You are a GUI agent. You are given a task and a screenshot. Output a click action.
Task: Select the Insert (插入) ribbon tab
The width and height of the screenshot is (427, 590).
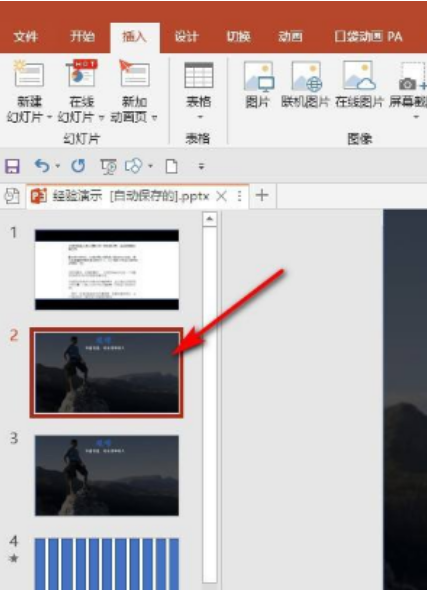pos(134,37)
